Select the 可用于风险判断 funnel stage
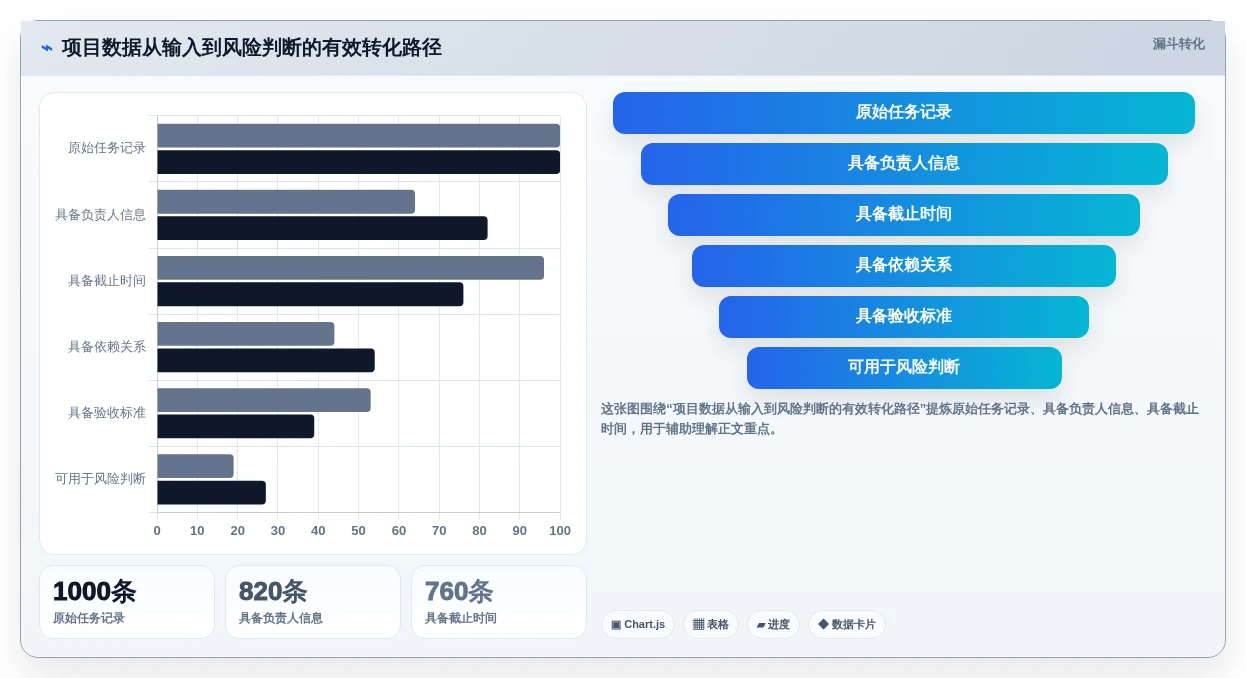 904,368
